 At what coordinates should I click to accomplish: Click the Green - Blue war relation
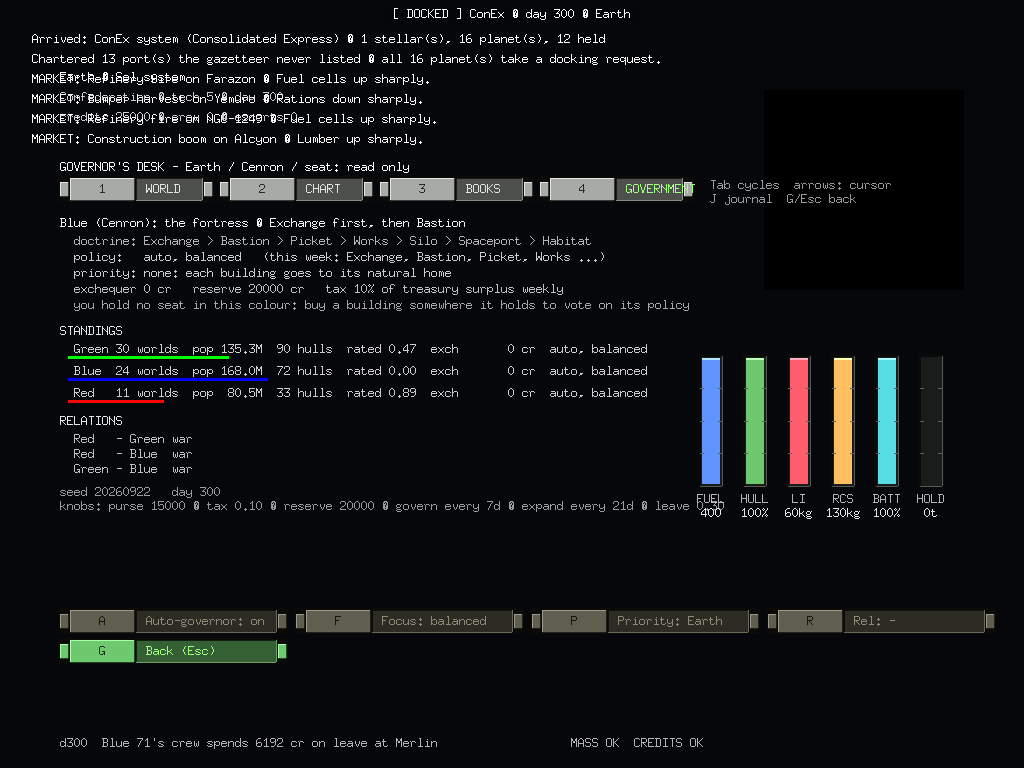coord(133,469)
